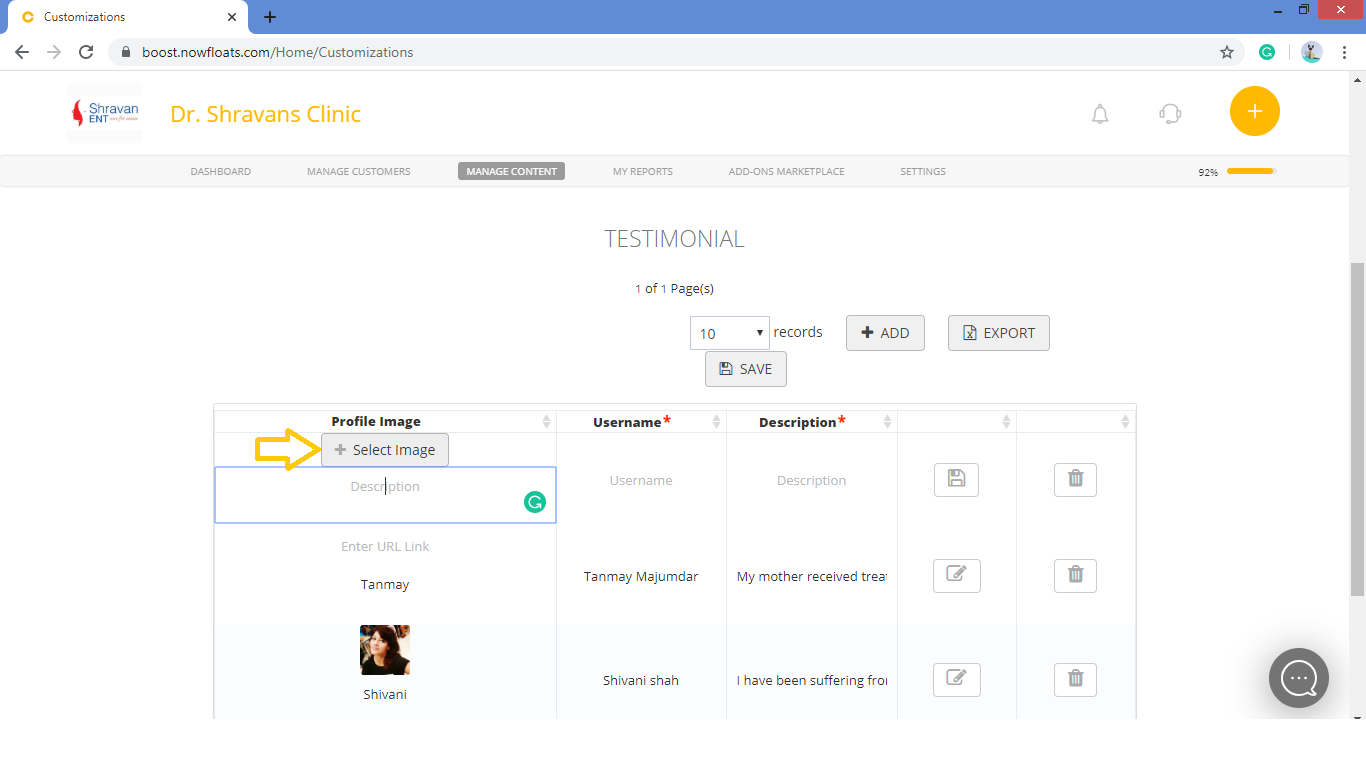
Task: Click the SAVE button above the table
Action: 746,369
